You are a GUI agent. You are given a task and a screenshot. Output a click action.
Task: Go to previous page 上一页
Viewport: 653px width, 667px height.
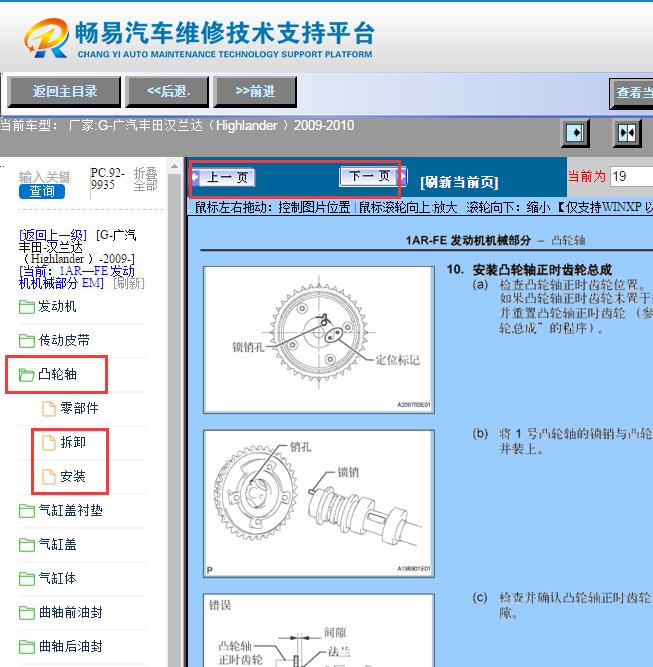coord(223,177)
